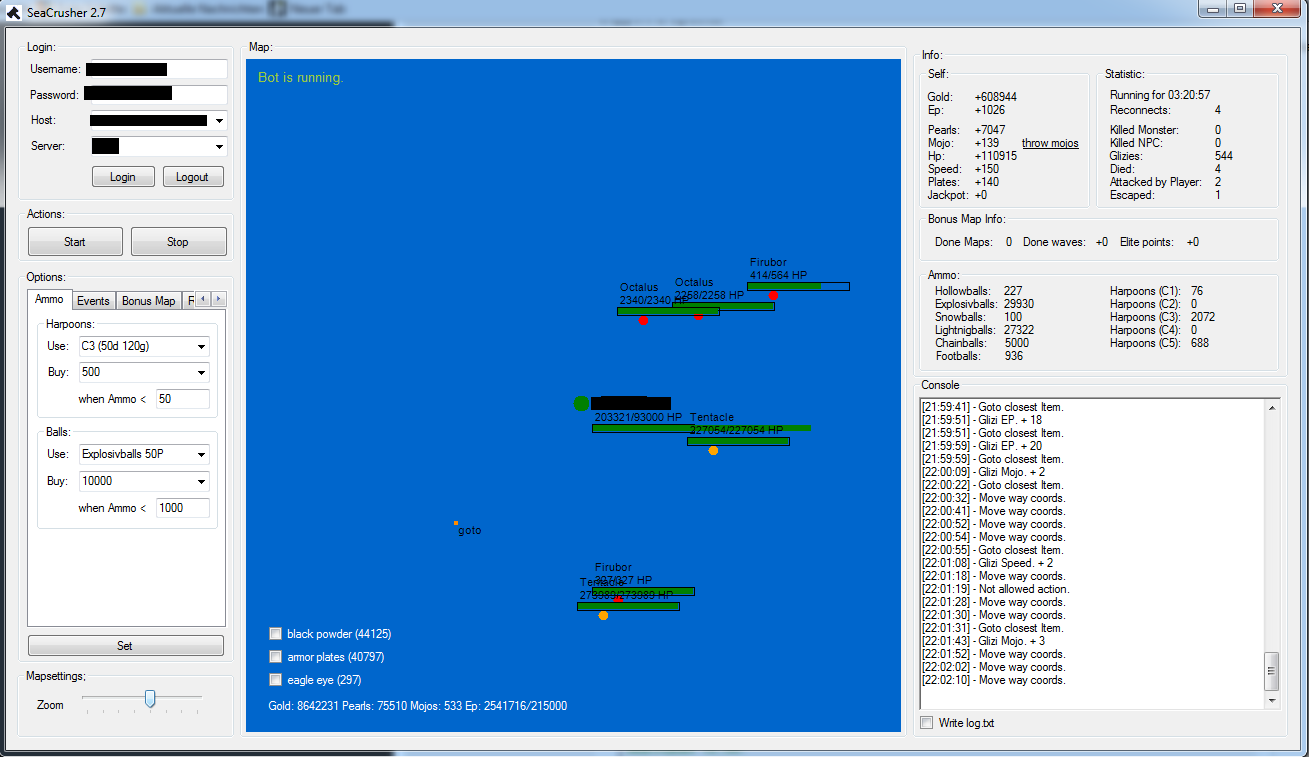Screen dimensions: 1309x757
Task: Click harpoons when Ammo threshold field 50
Action: 183,399
